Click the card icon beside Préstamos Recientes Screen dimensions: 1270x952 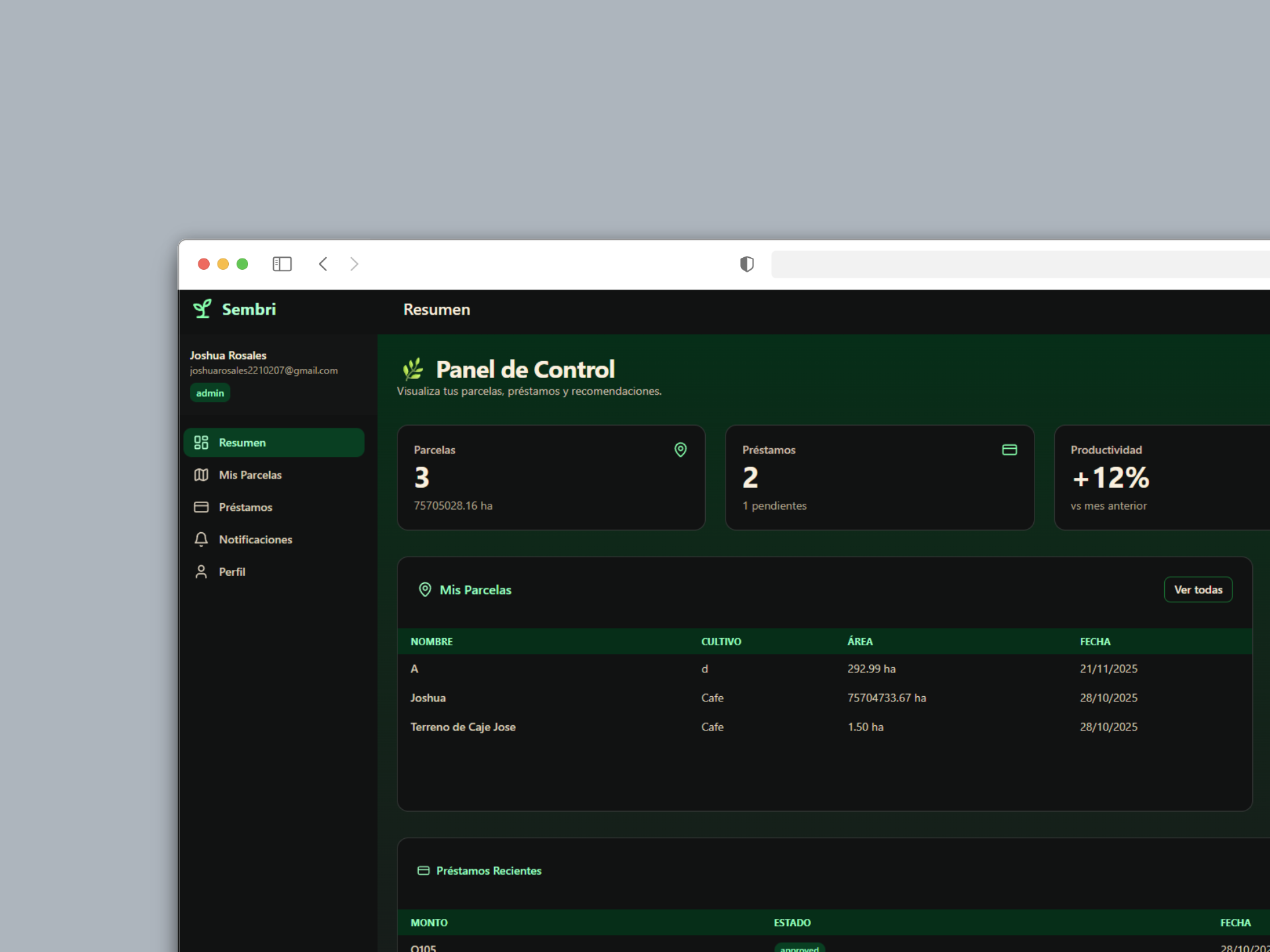423,871
